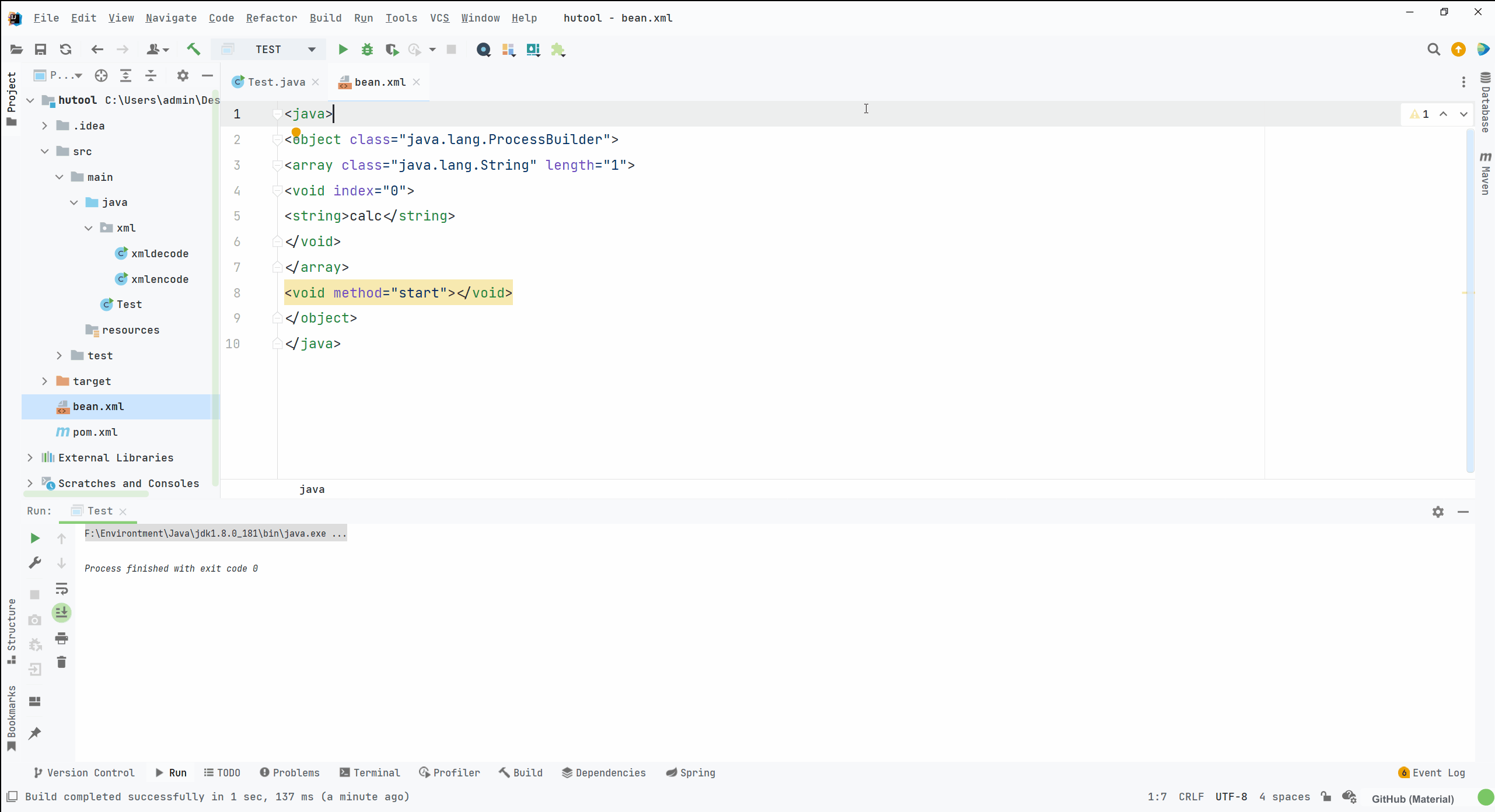Debug TEST with the green bug icon
Screen dimensions: 1495x812
pos(367,50)
